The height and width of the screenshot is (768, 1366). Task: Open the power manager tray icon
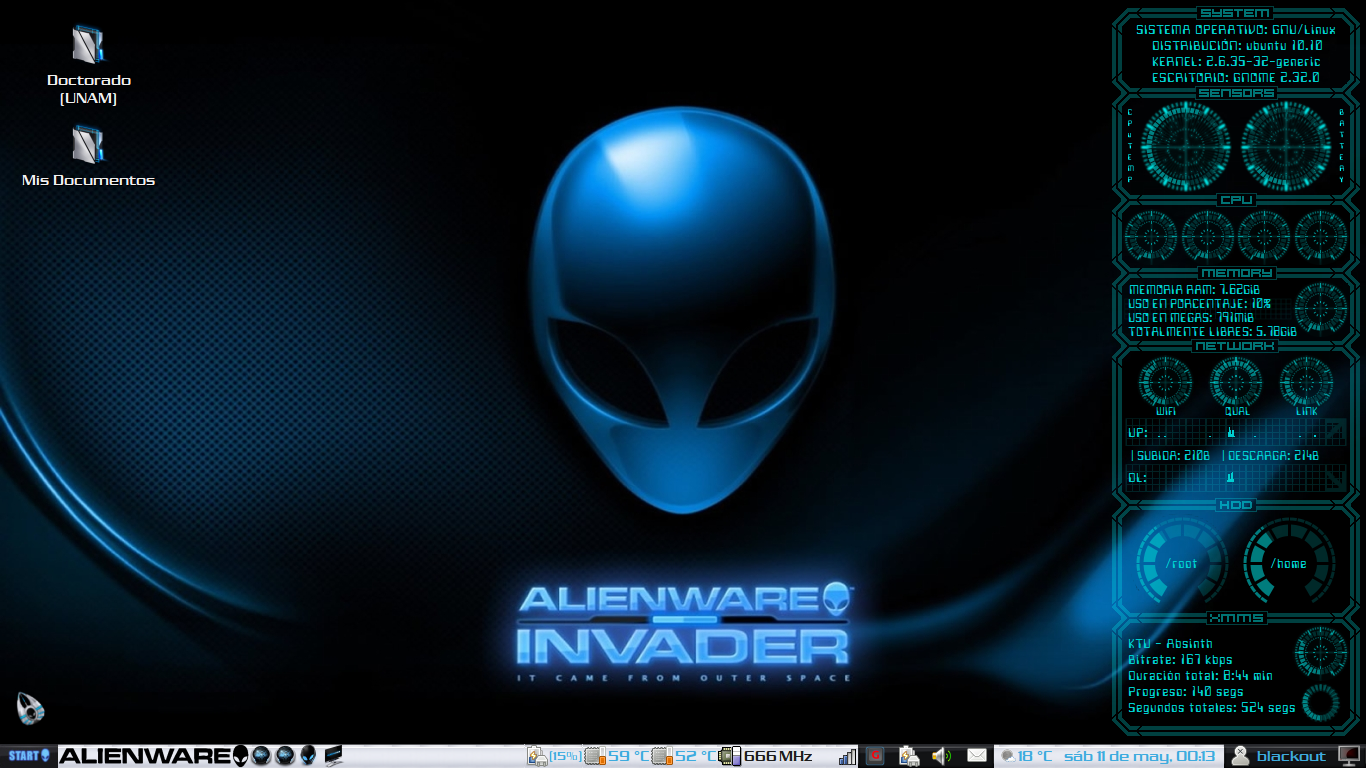909,756
